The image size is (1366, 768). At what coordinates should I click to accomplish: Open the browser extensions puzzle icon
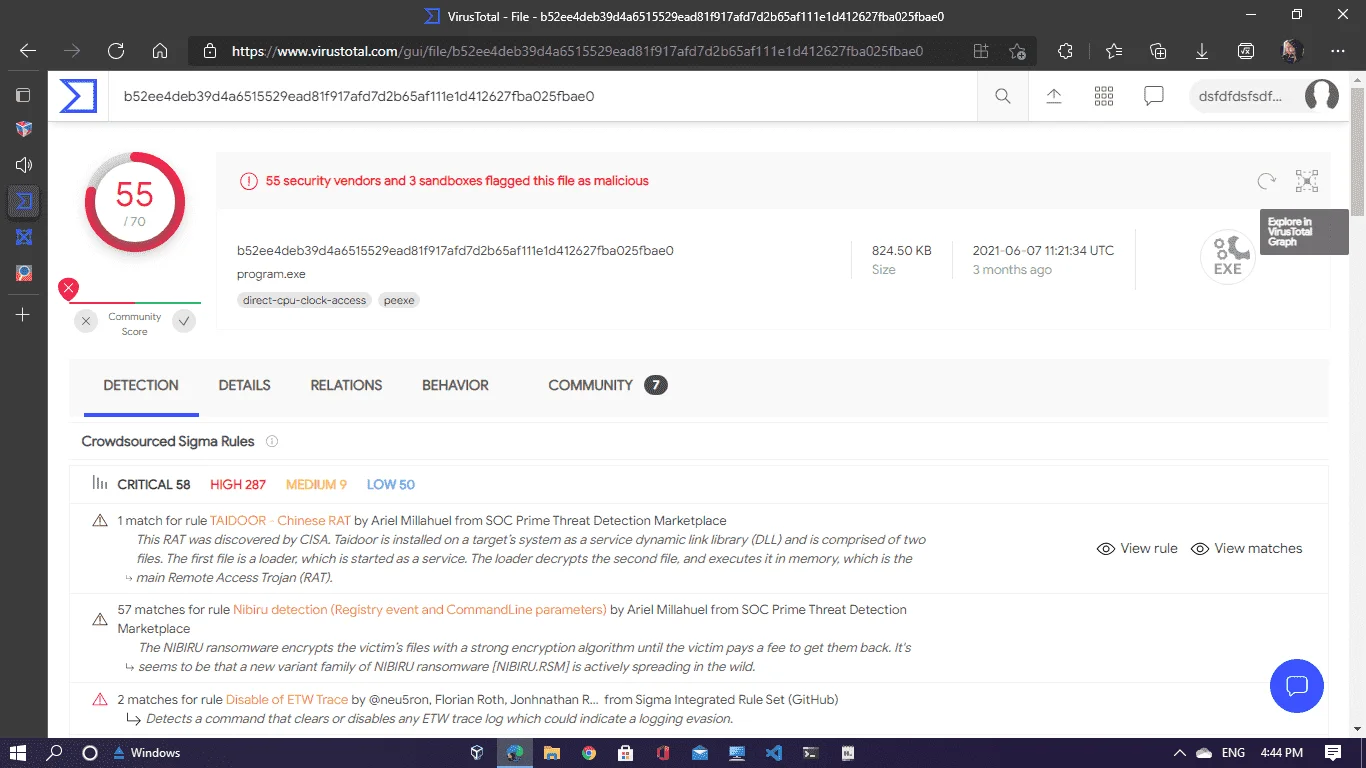pyautogui.click(x=1066, y=51)
